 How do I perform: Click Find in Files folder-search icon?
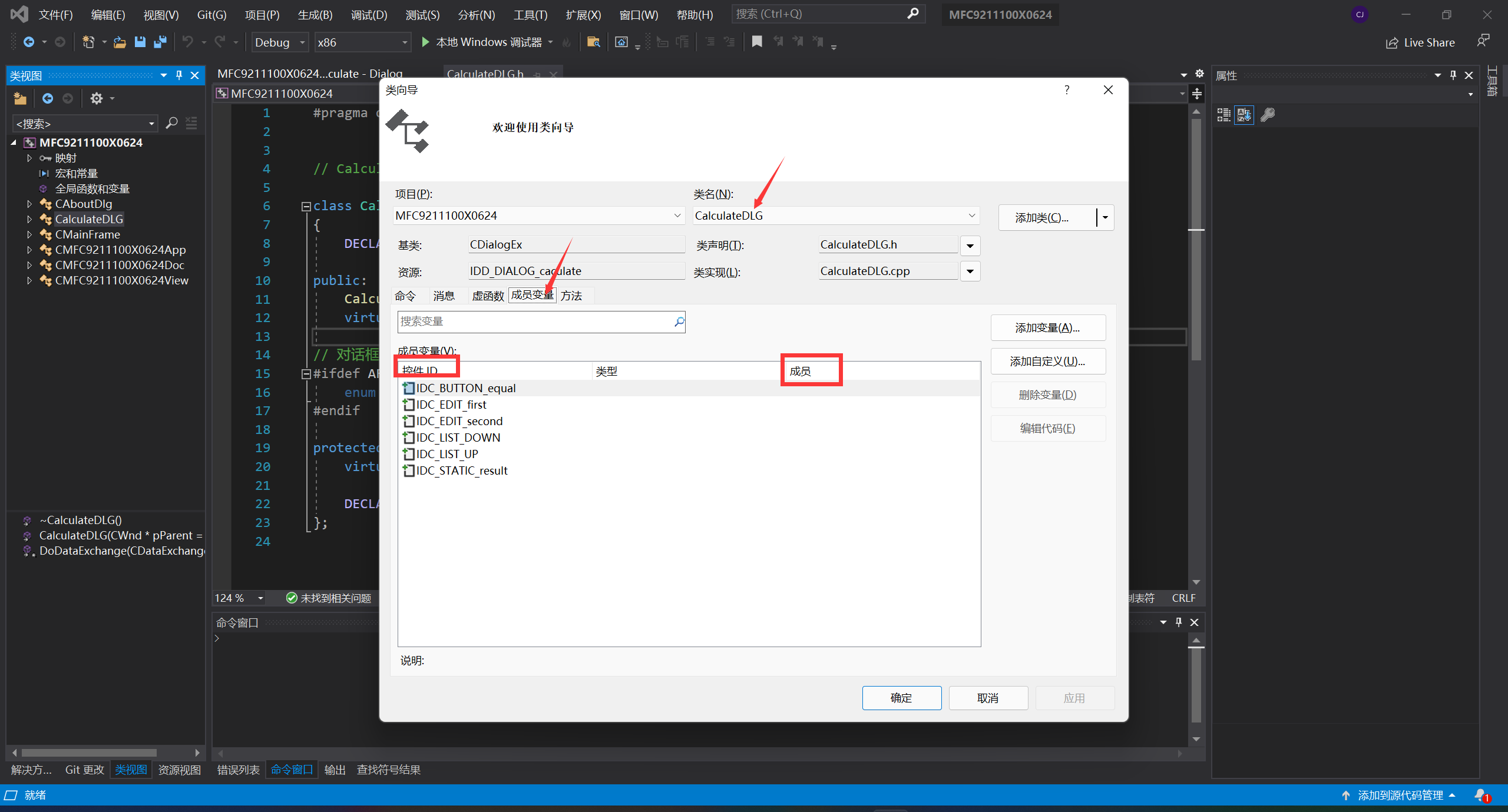tap(593, 42)
